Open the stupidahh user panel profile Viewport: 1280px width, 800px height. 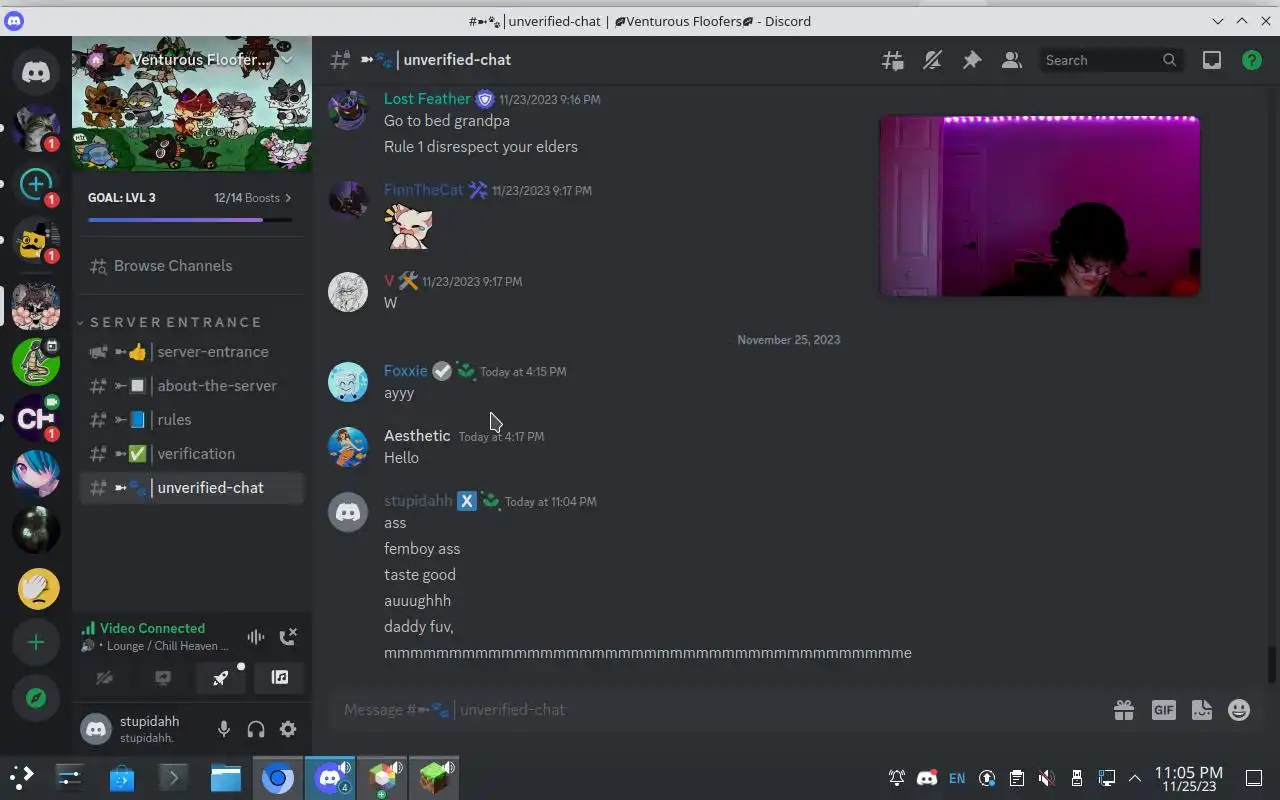pos(140,729)
